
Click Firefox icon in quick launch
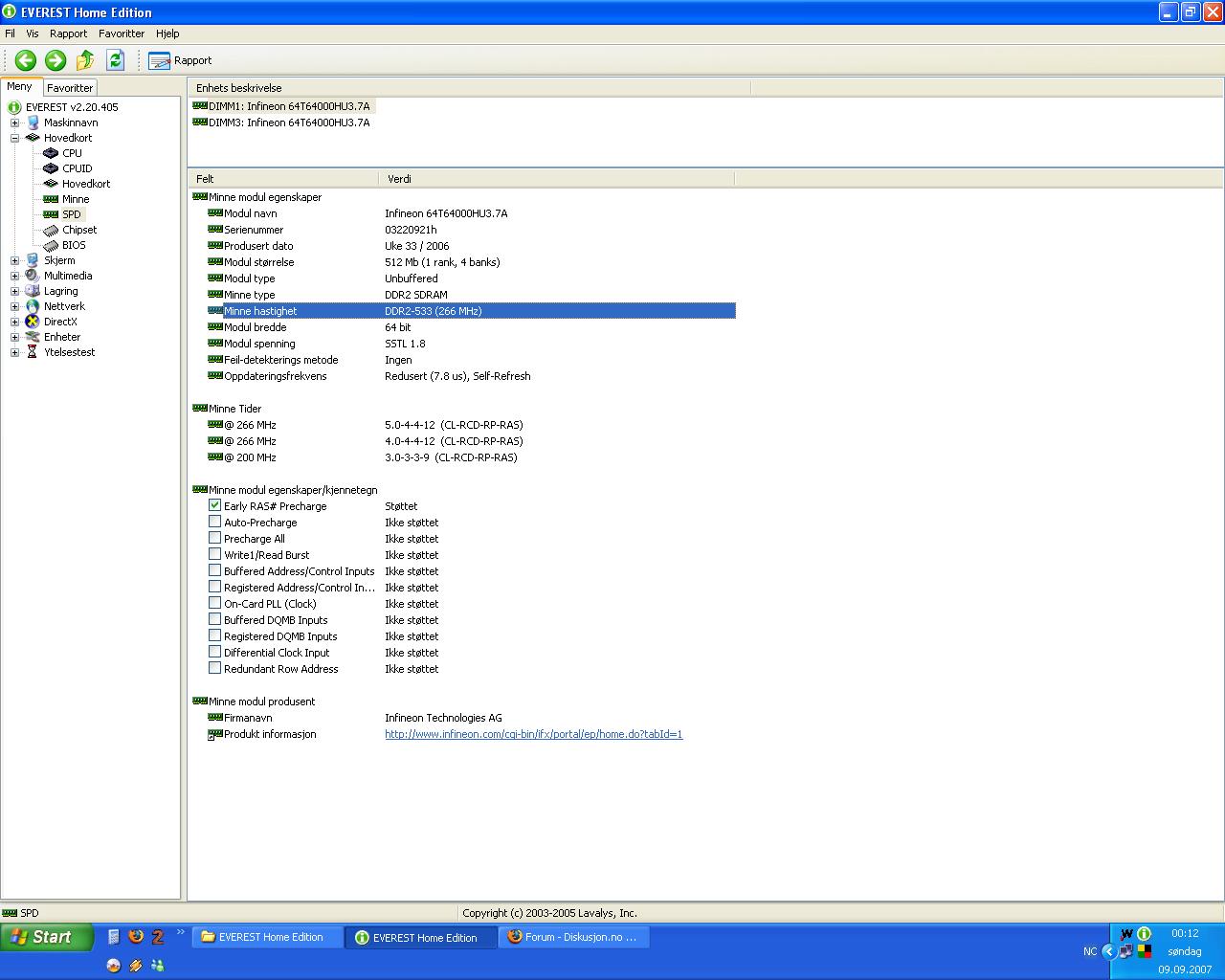click(136, 937)
